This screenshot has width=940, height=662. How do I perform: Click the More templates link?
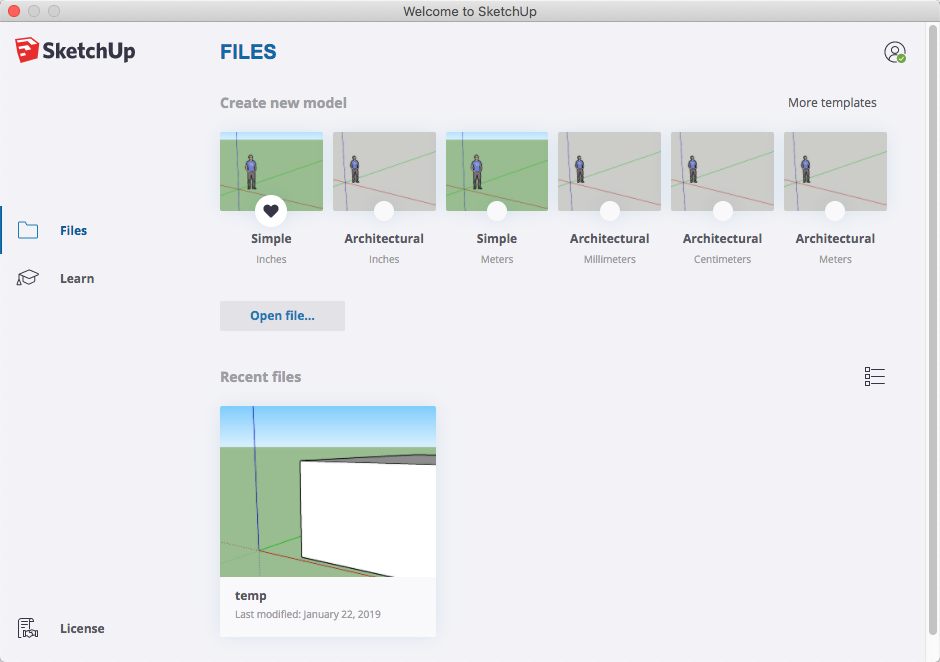[832, 103]
